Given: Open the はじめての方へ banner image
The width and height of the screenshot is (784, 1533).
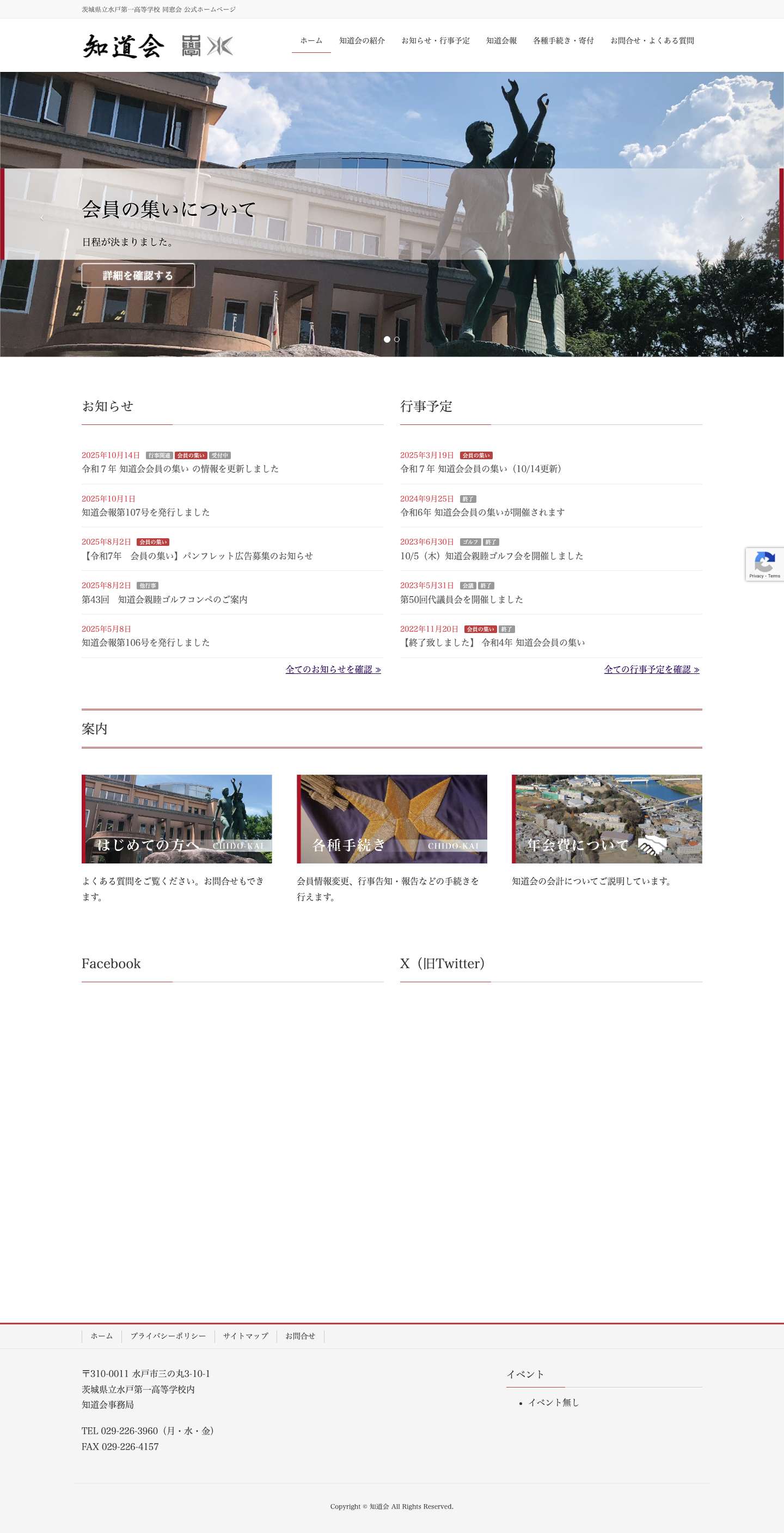Looking at the screenshot, I should click(x=176, y=819).
